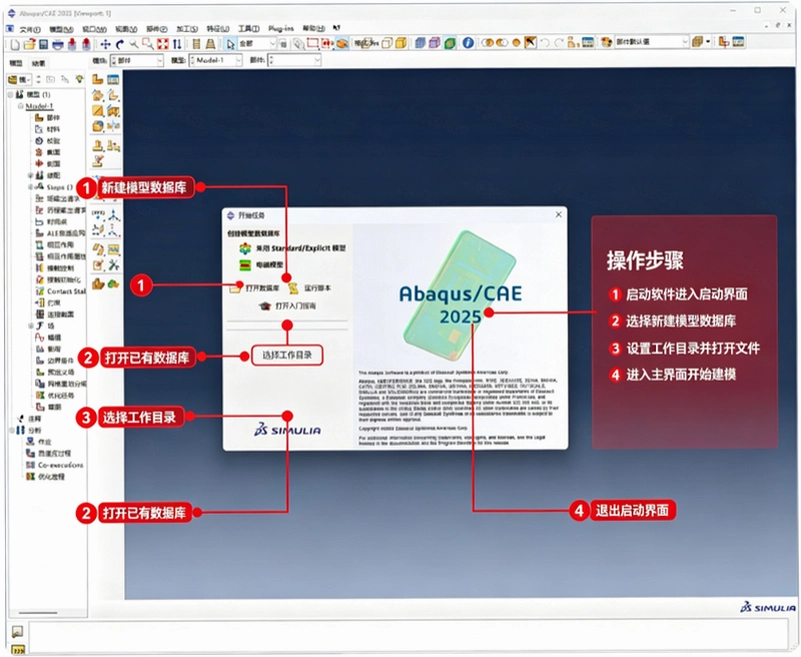Viewport: 801px width, 657px height.
Task: Toggle the rectangle drag-selection shape icon
Action: point(313,44)
